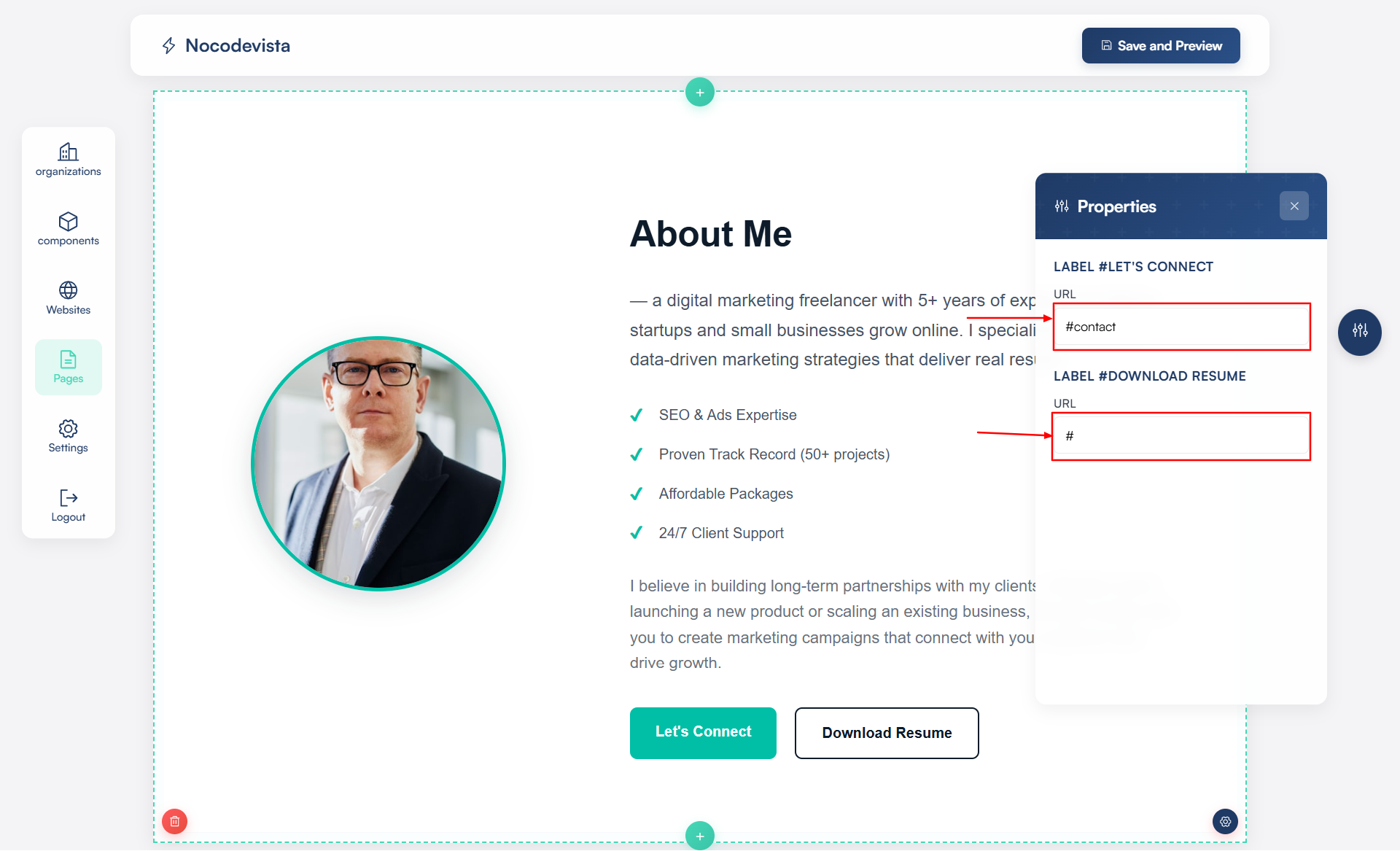
Task: Click the Let's Connect URL field
Action: click(1181, 327)
